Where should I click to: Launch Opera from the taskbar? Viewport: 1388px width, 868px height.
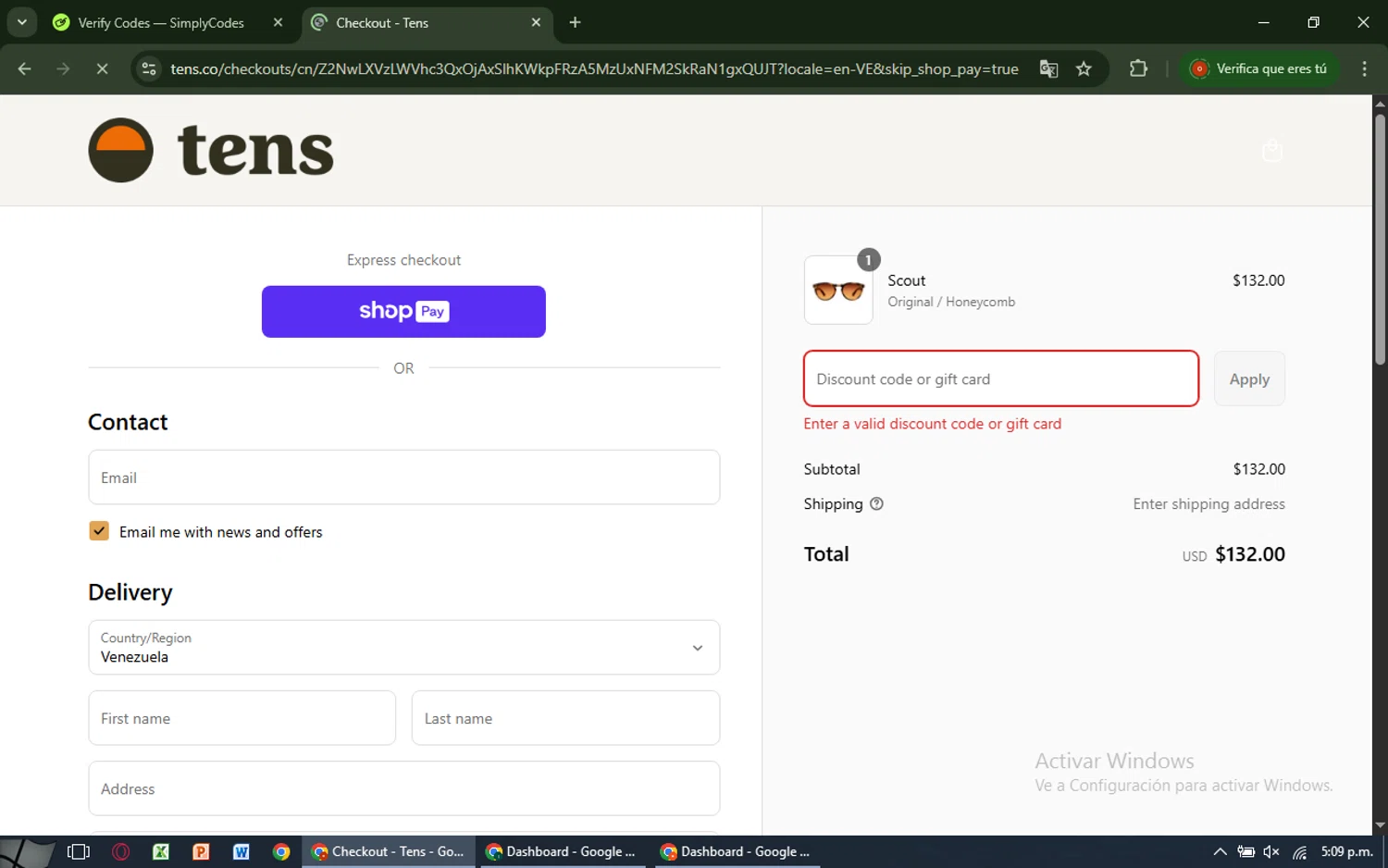(x=120, y=851)
